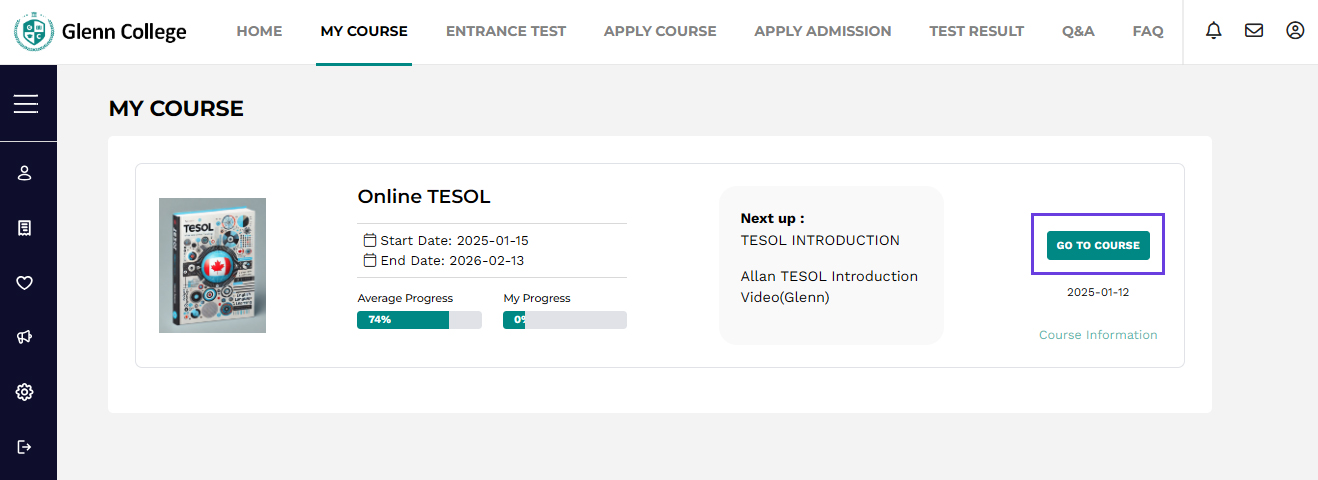Click the My Progress bar

[565, 320]
